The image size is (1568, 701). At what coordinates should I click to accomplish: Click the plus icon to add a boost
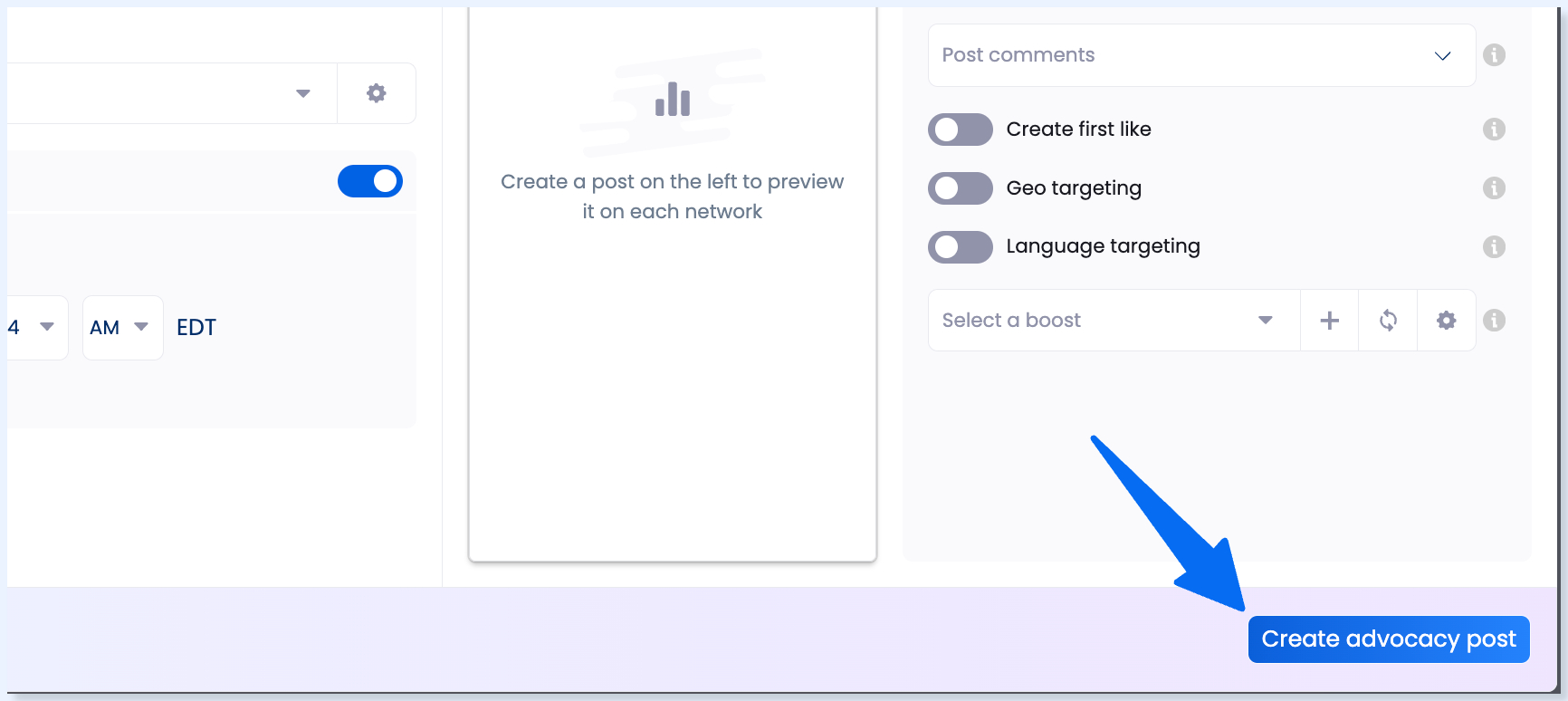[x=1329, y=321]
